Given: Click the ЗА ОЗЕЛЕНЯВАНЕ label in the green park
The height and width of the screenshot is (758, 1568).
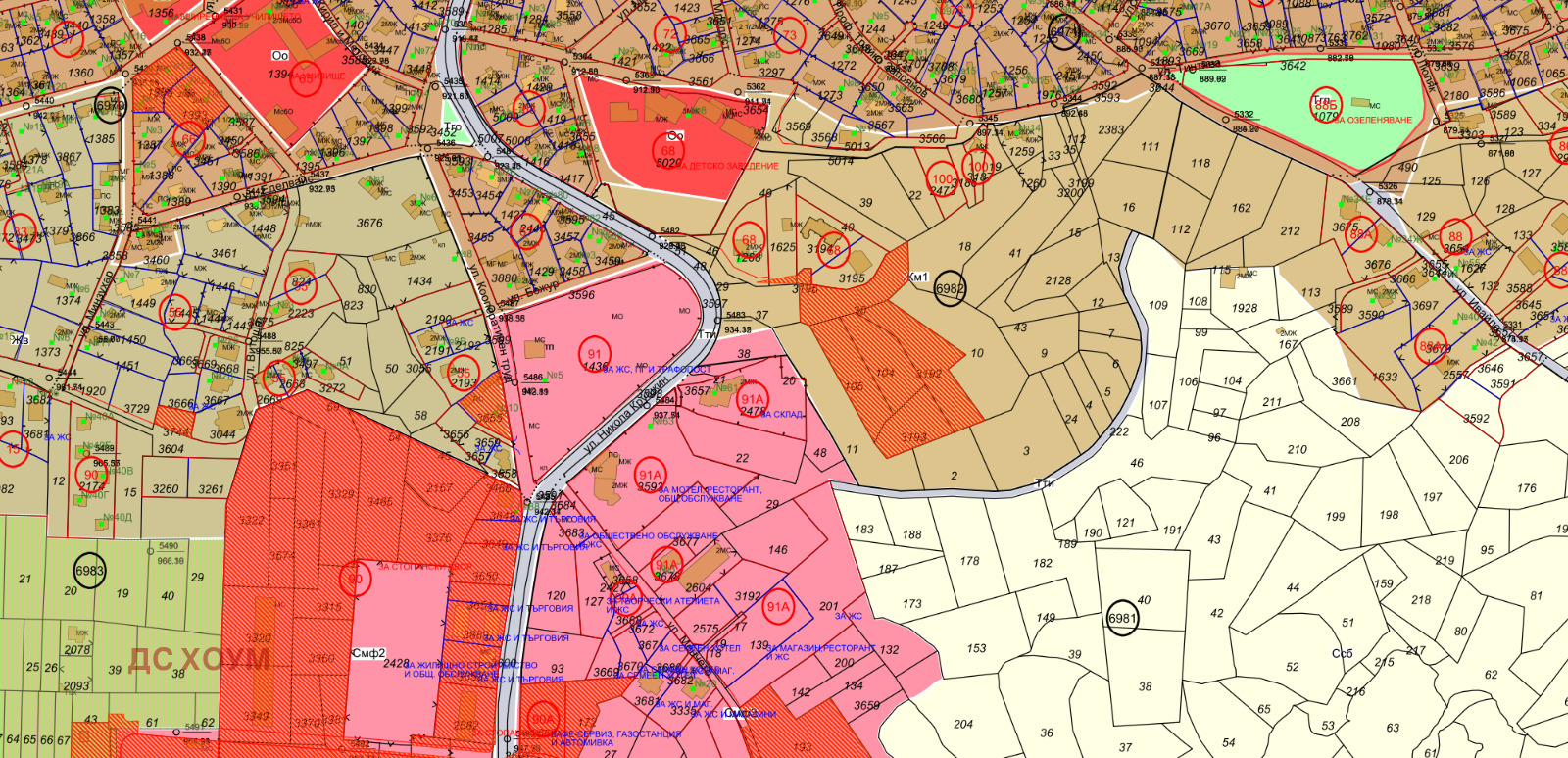Looking at the screenshot, I should pos(1376,120).
